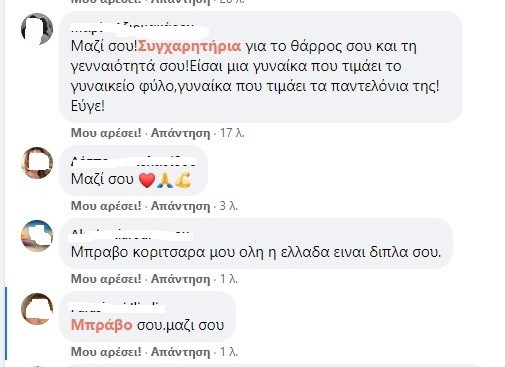This screenshot has height=367, width=505.
Task: Click praying hands emoji in comment
Action: pyautogui.click(x=165, y=180)
